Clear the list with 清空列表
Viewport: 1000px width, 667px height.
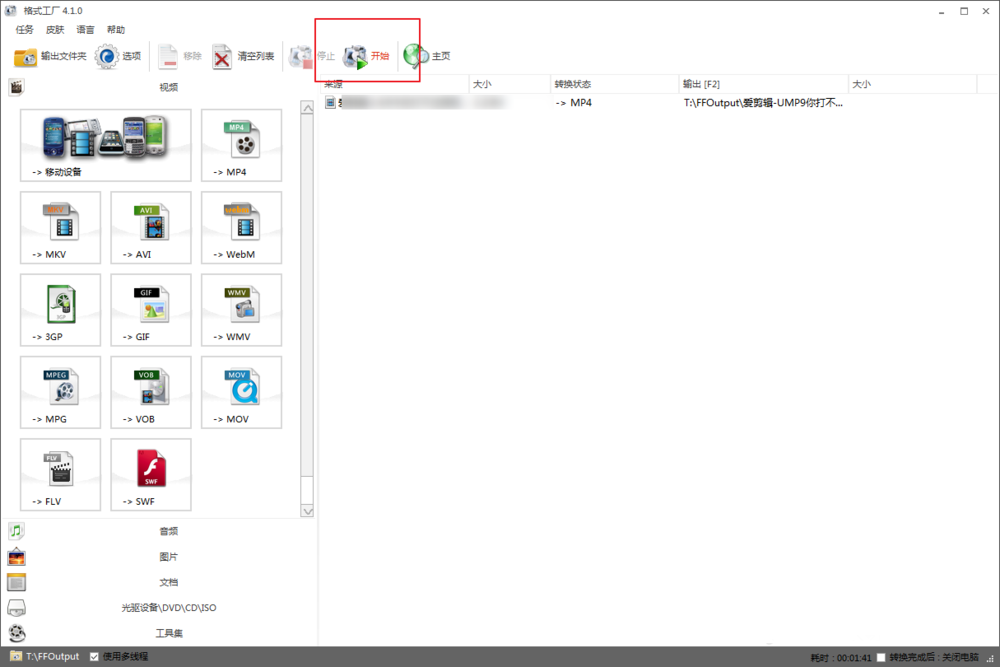coord(243,57)
